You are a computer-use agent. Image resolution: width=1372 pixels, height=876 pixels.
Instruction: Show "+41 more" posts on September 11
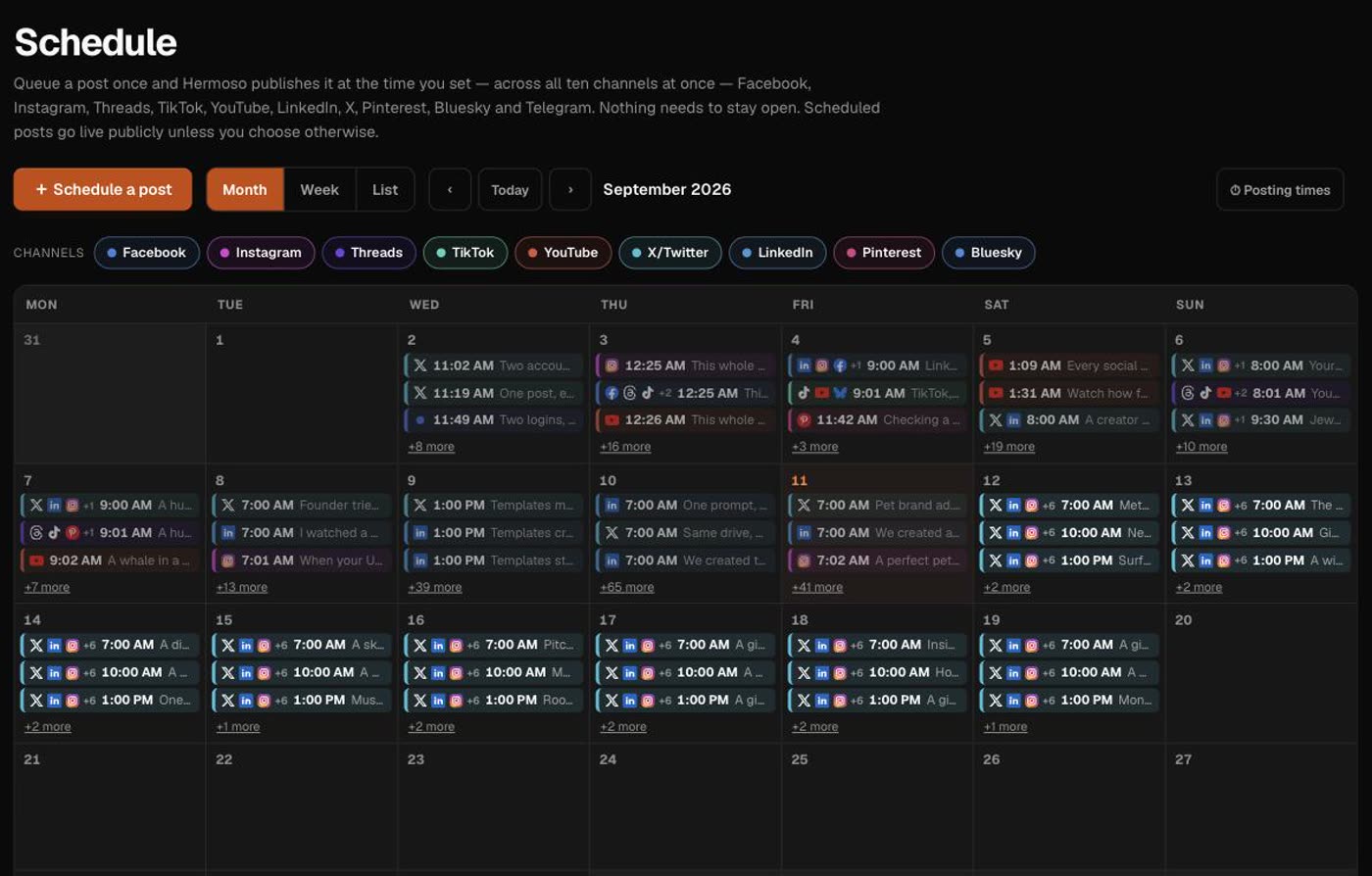click(x=817, y=587)
